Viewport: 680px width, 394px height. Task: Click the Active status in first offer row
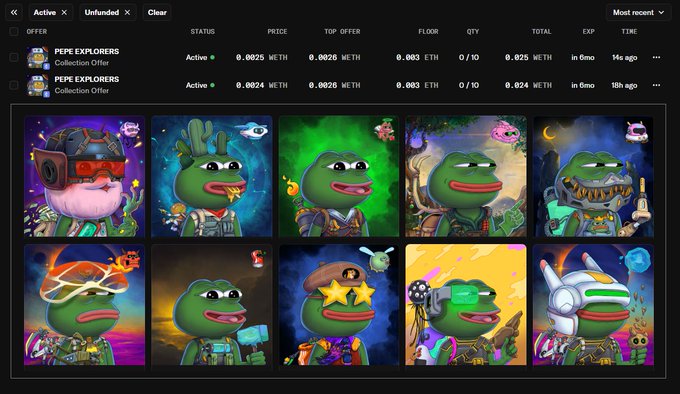point(200,57)
